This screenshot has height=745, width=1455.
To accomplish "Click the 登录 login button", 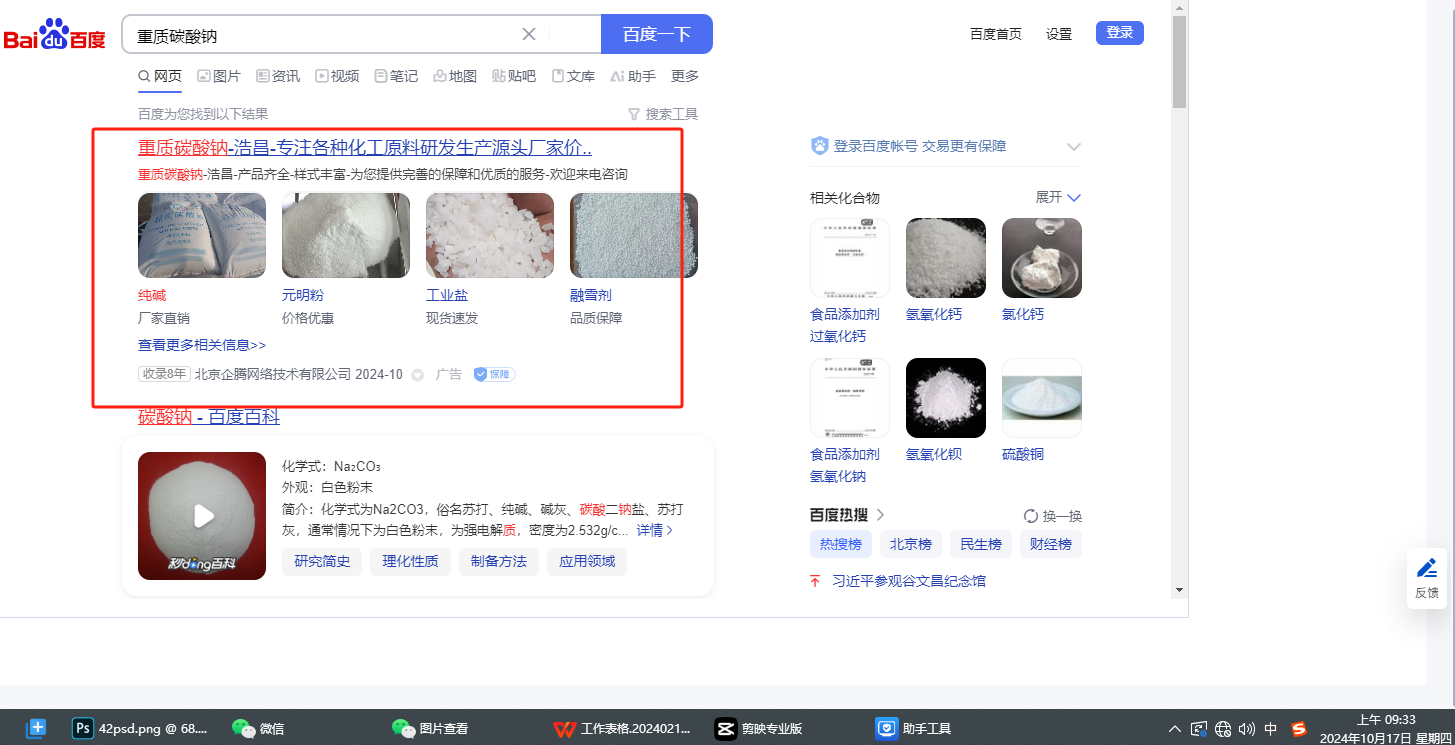I will click(x=1120, y=33).
